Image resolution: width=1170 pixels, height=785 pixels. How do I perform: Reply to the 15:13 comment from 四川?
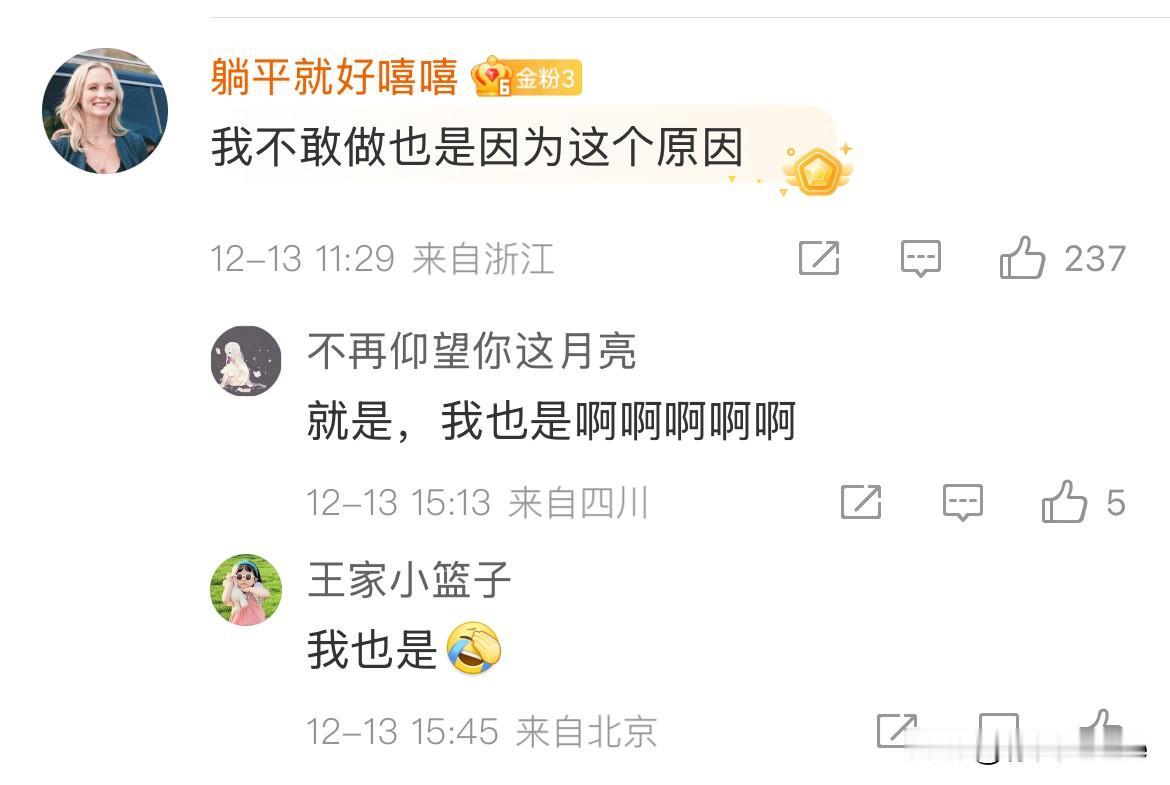coord(963,501)
